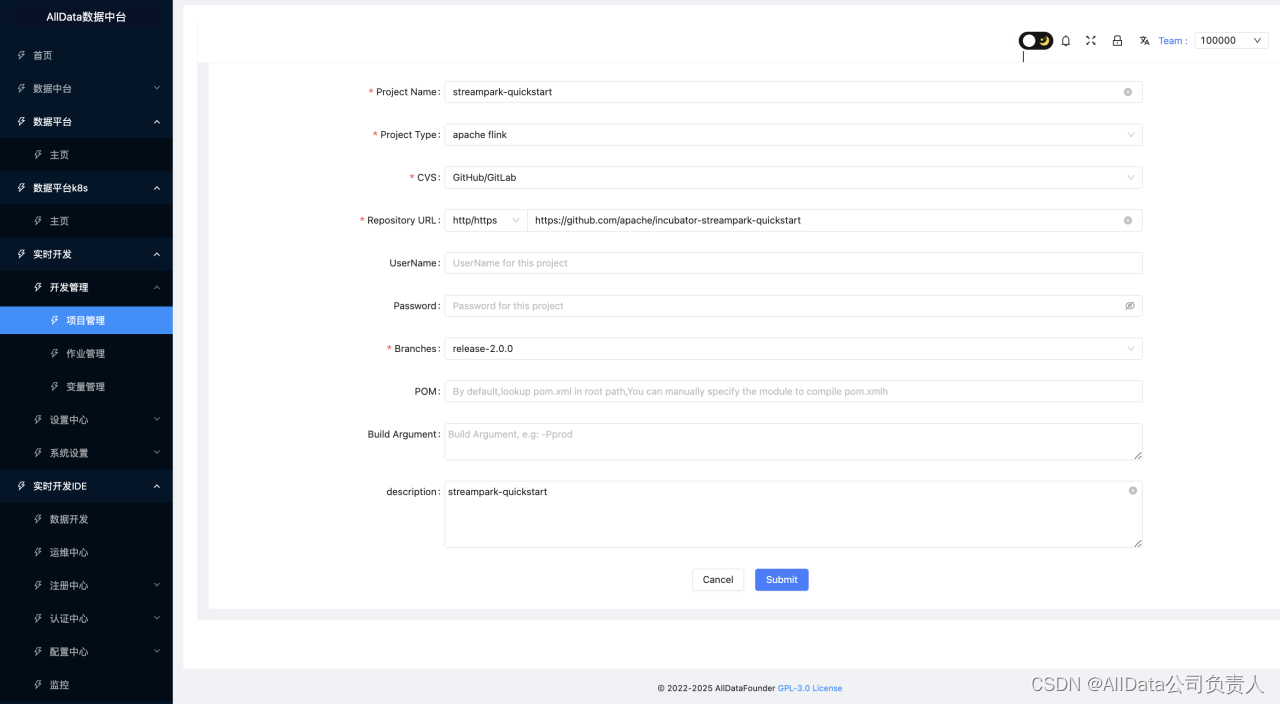The width and height of the screenshot is (1280, 704).
Task: Open the CVS GitHub/GitLab dropdown
Action: 793,177
